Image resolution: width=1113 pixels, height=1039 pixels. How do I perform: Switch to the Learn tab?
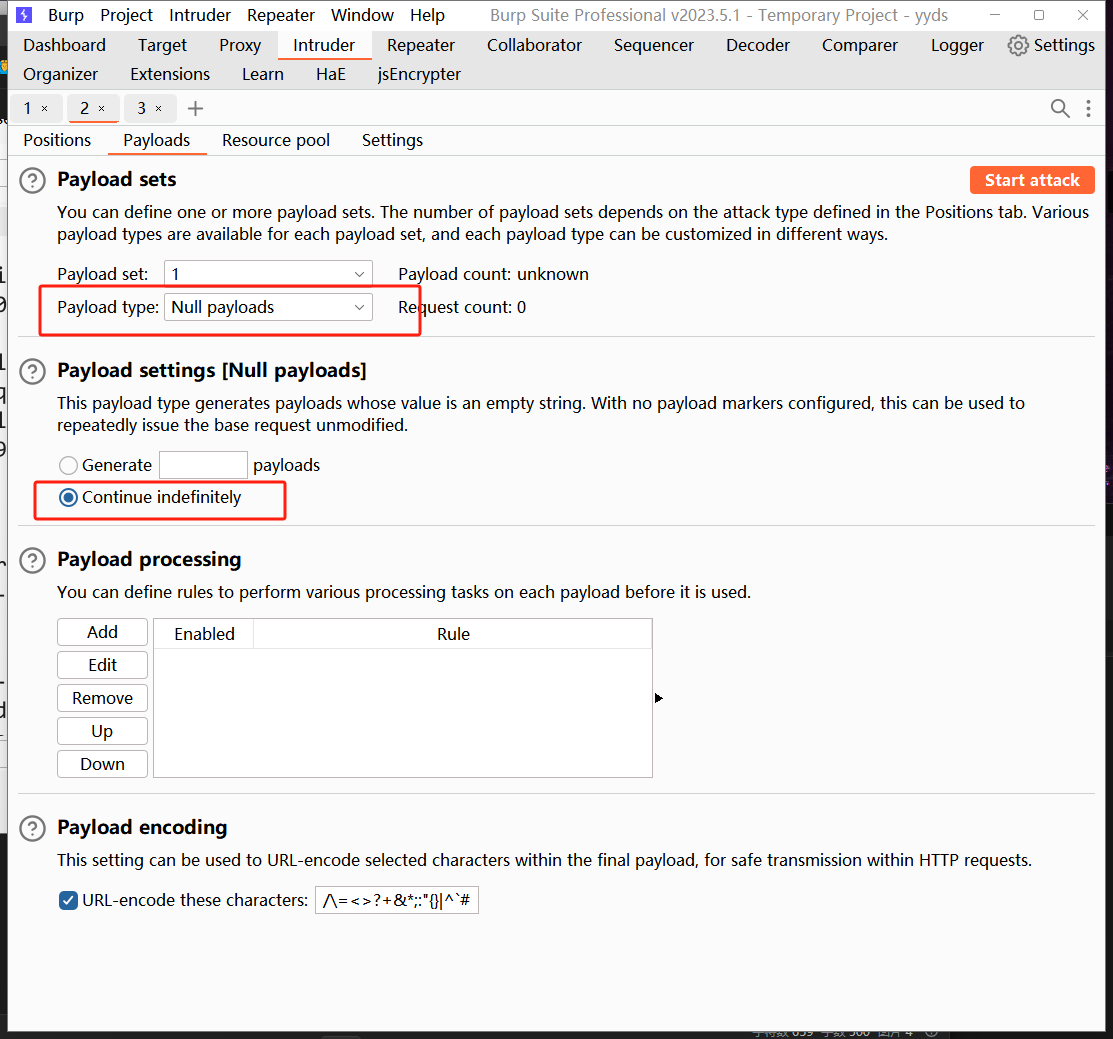pos(263,75)
